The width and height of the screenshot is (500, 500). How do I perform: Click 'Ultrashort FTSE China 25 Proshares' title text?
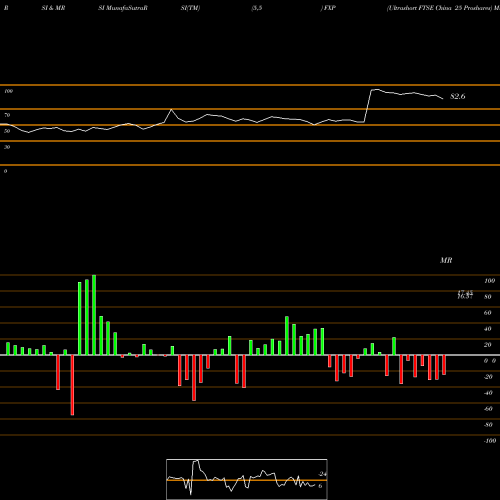coord(439,8)
